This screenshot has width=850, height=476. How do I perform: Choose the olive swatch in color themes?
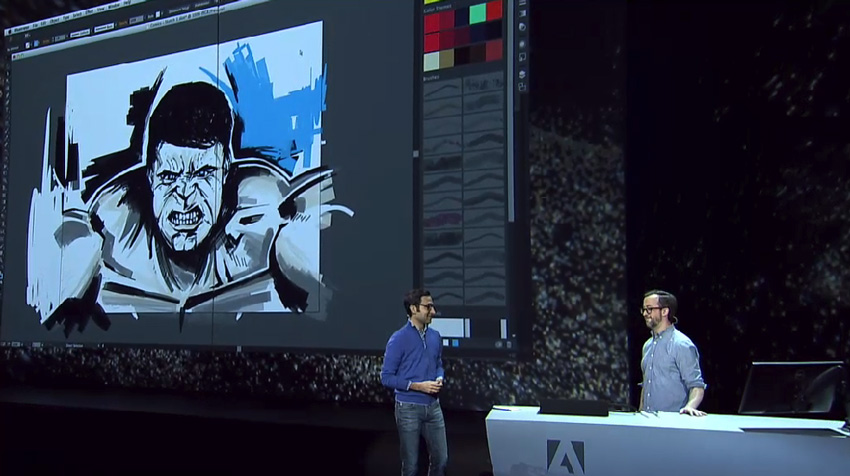(447, 58)
